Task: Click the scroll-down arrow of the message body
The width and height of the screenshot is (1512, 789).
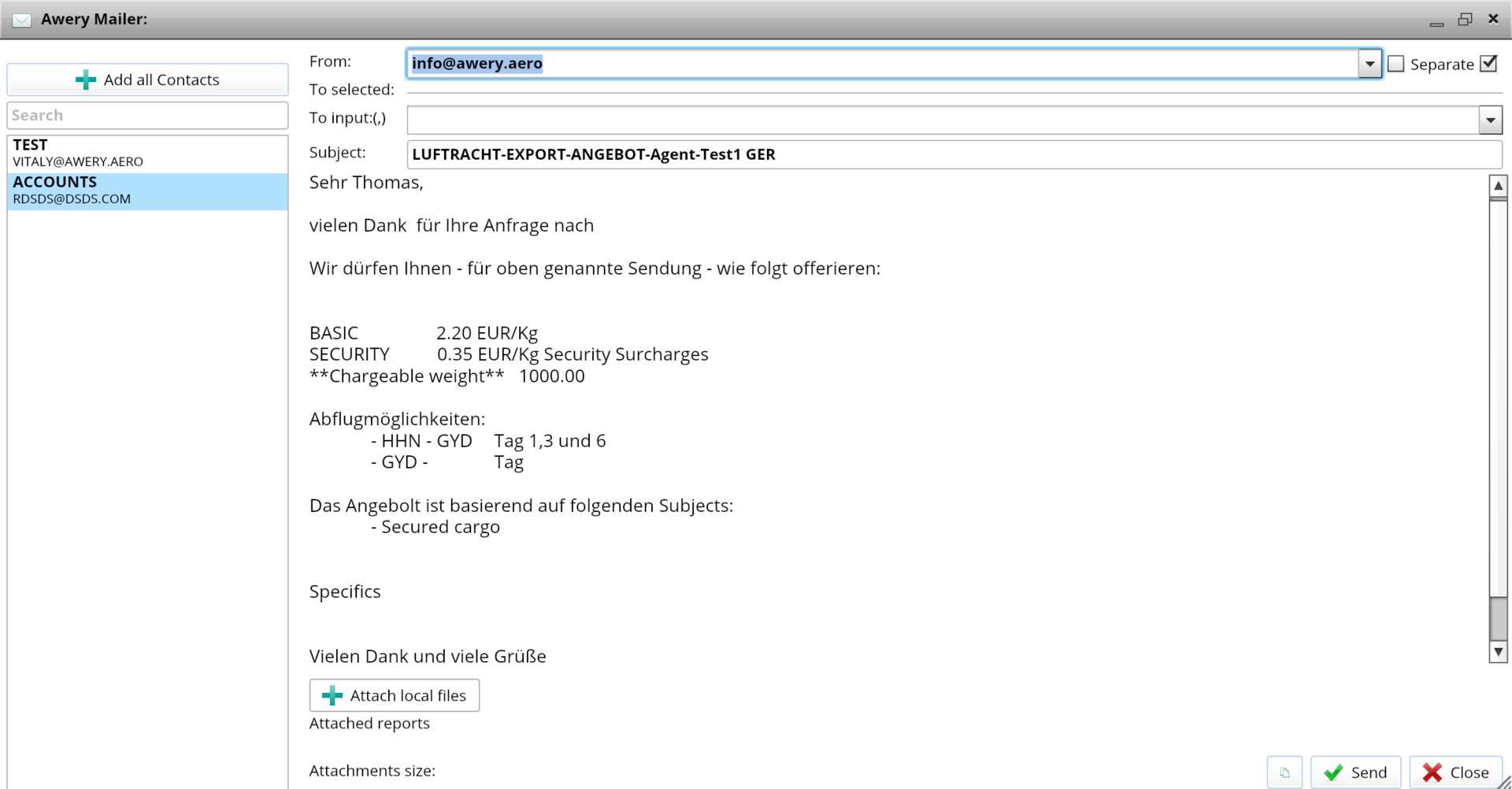Action: click(1498, 652)
